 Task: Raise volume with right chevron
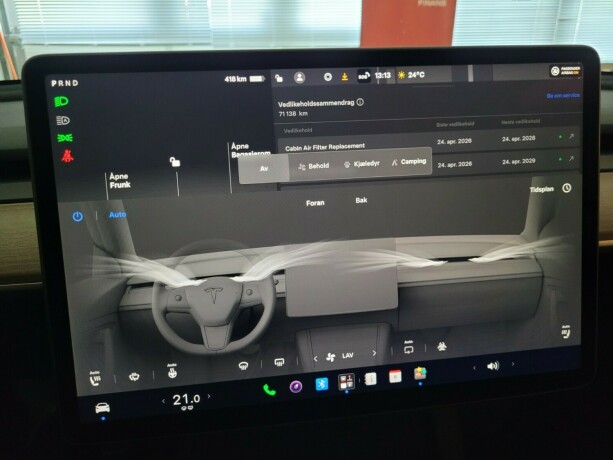(513, 364)
